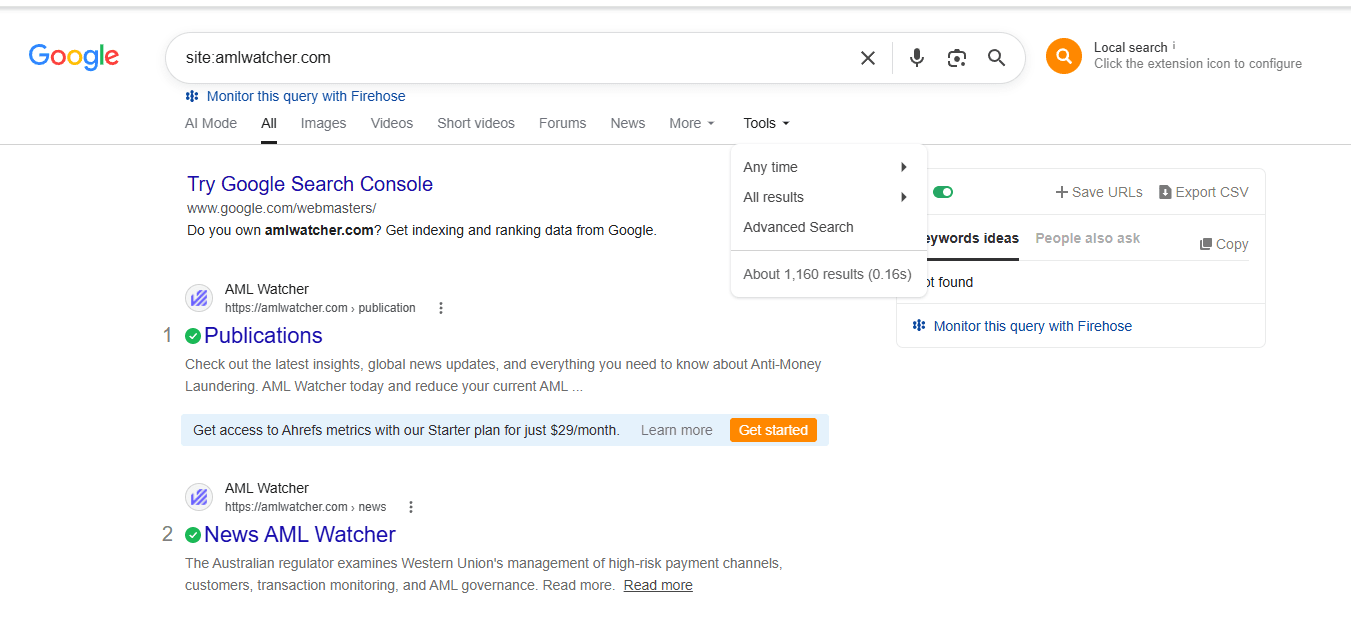Click Monitor this query link in sidebar
This screenshot has width=1351, height=631.
tap(1033, 326)
